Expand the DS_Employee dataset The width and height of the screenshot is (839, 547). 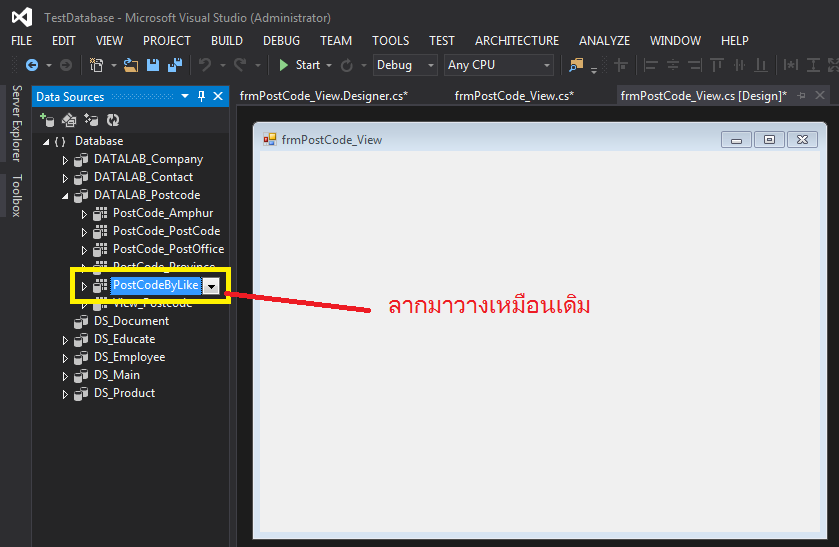pyautogui.click(x=65, y=358)
